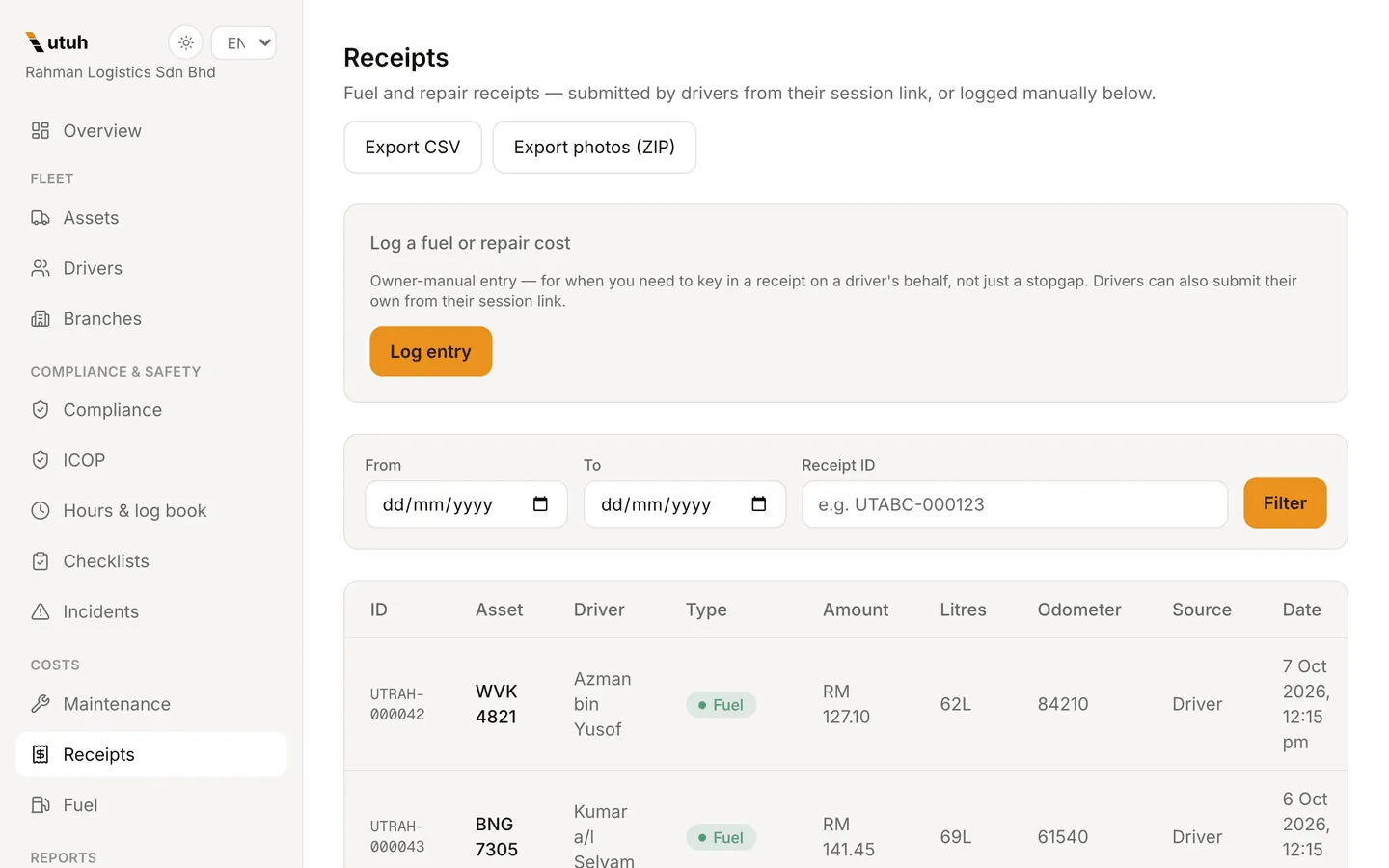Image resolution: width=1389 pixels, height=868 pixels.
Task: Click asset BNG 7305 cell
Action: [x=497, y=836]
